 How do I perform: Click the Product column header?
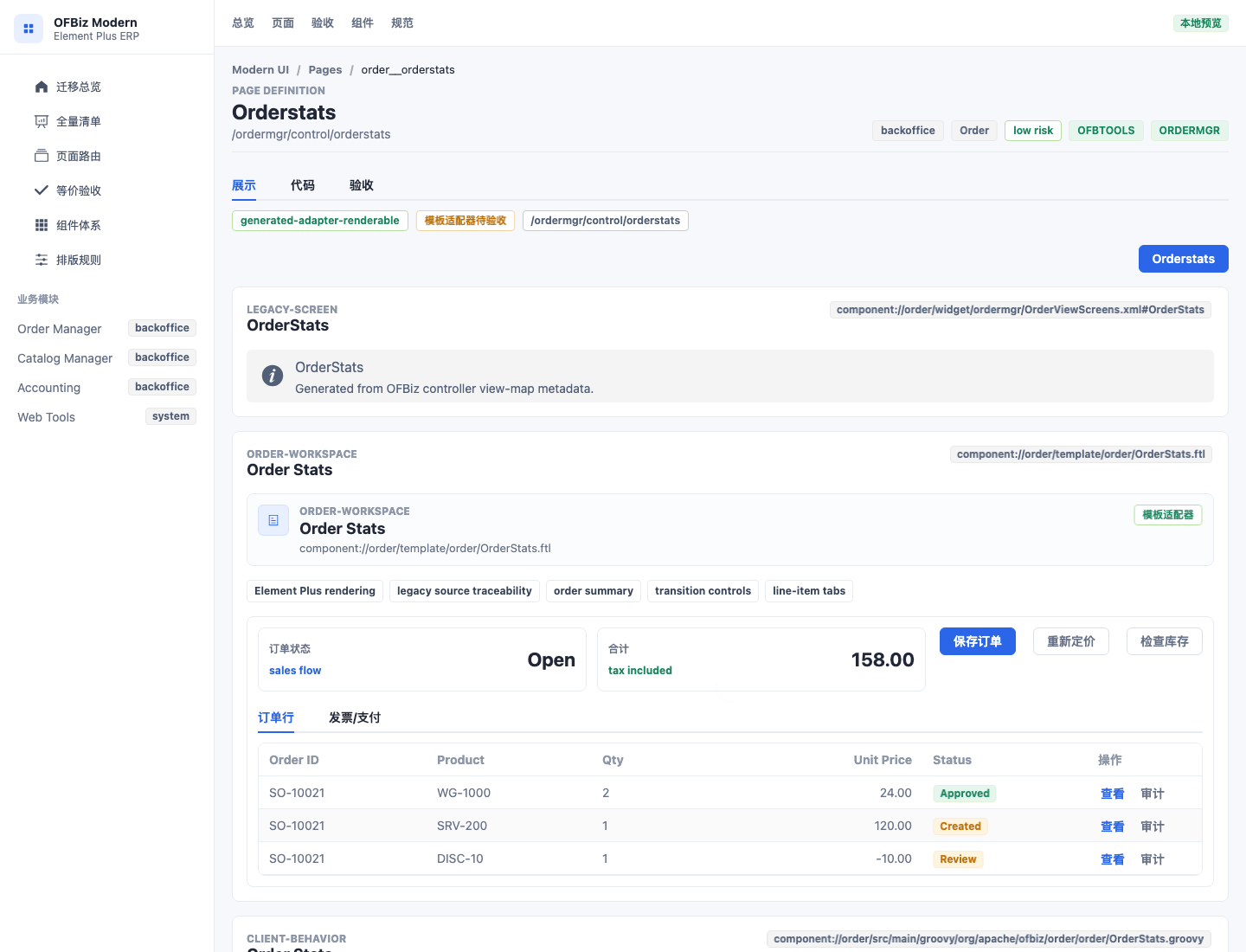pyautogui.click(x=460, y=760)
